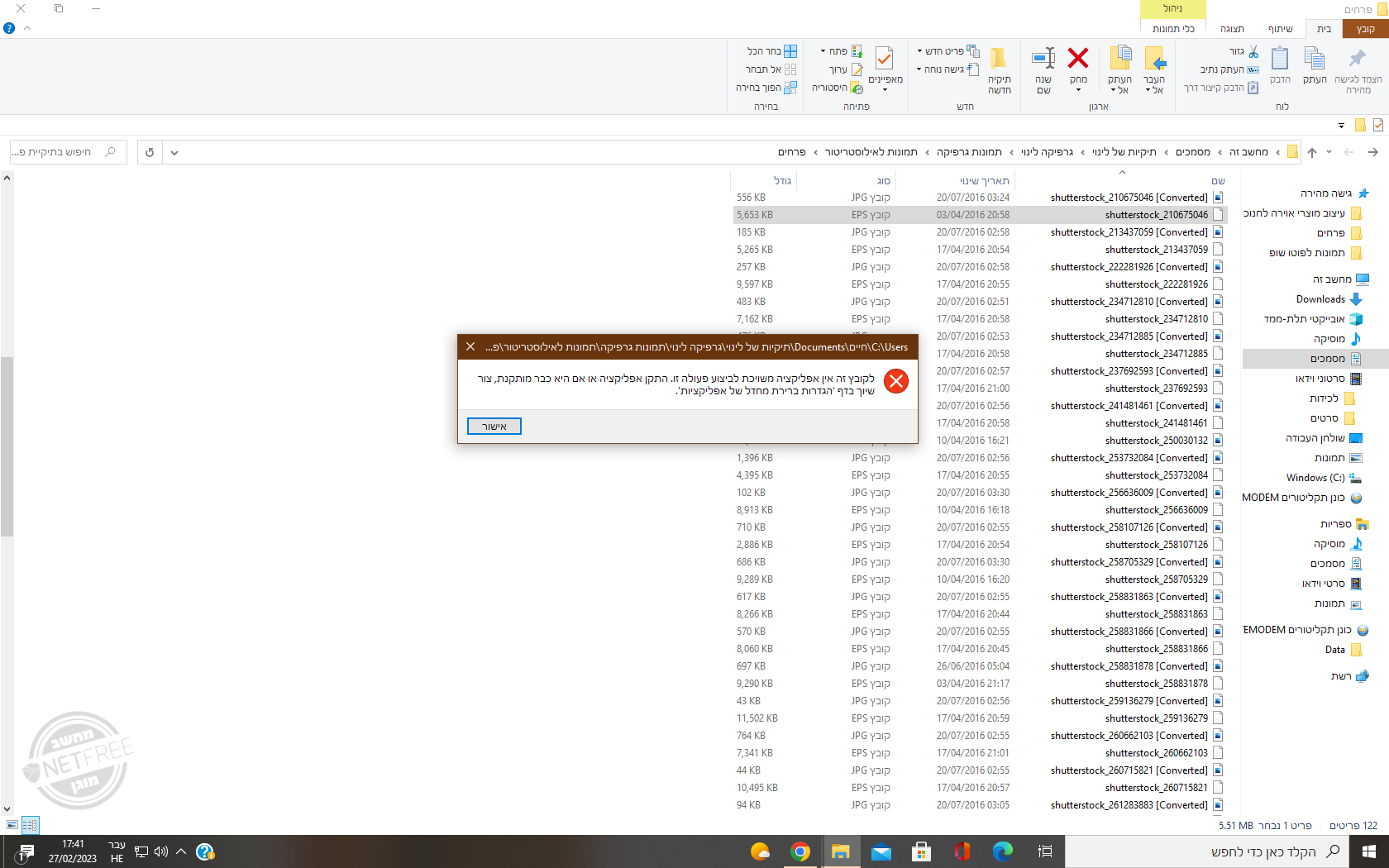Click Select none (אל תבחר)
1389x868 pixels.
coord(771,69)
